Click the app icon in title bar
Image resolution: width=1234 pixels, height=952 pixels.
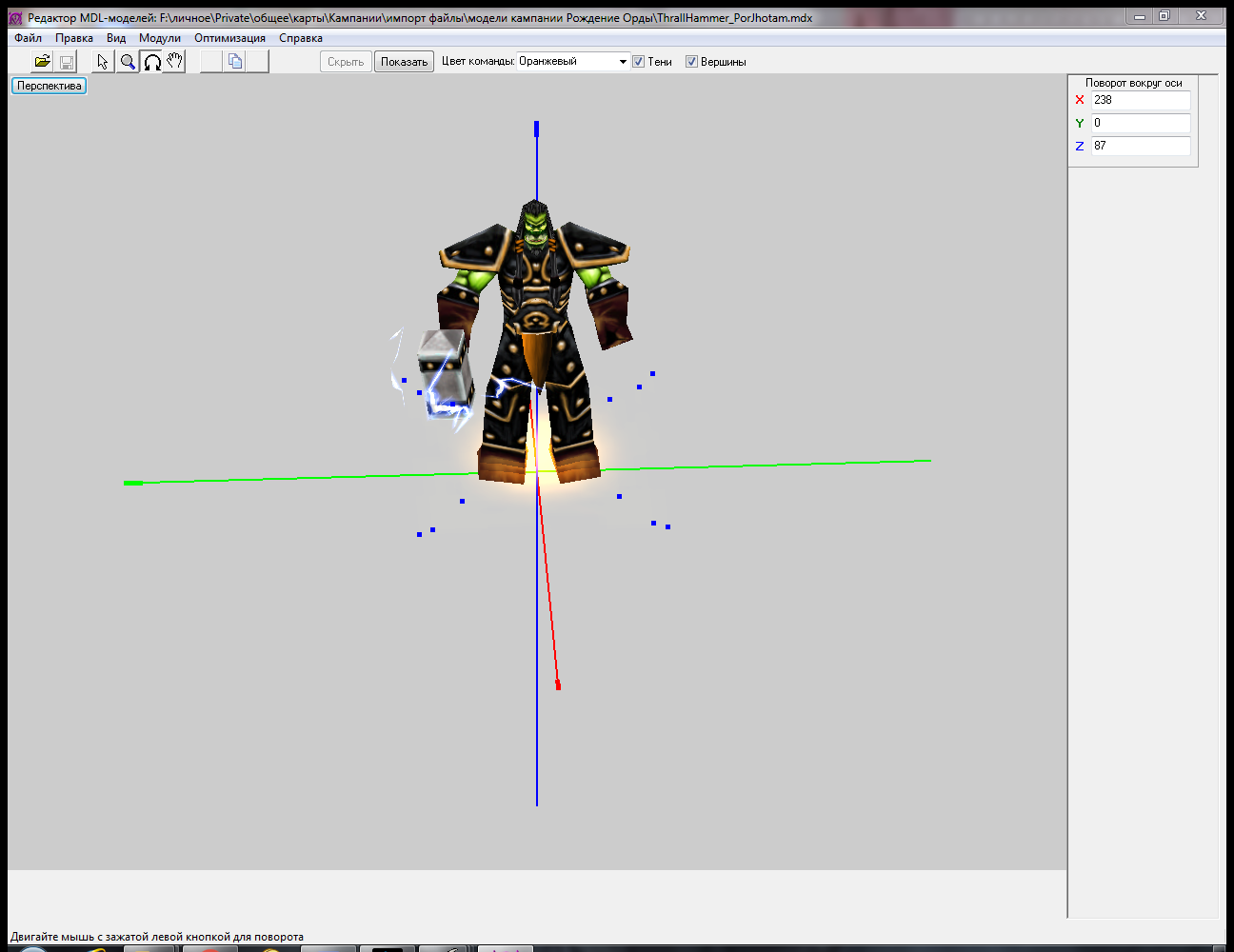(x=15, y=17)
